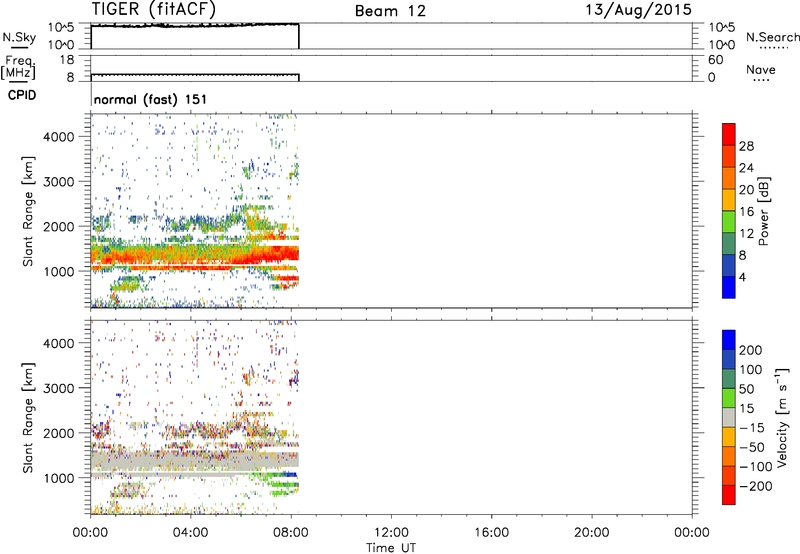
Task: Click the strong red power band near 1300 km
Action: tap(194, 256)
